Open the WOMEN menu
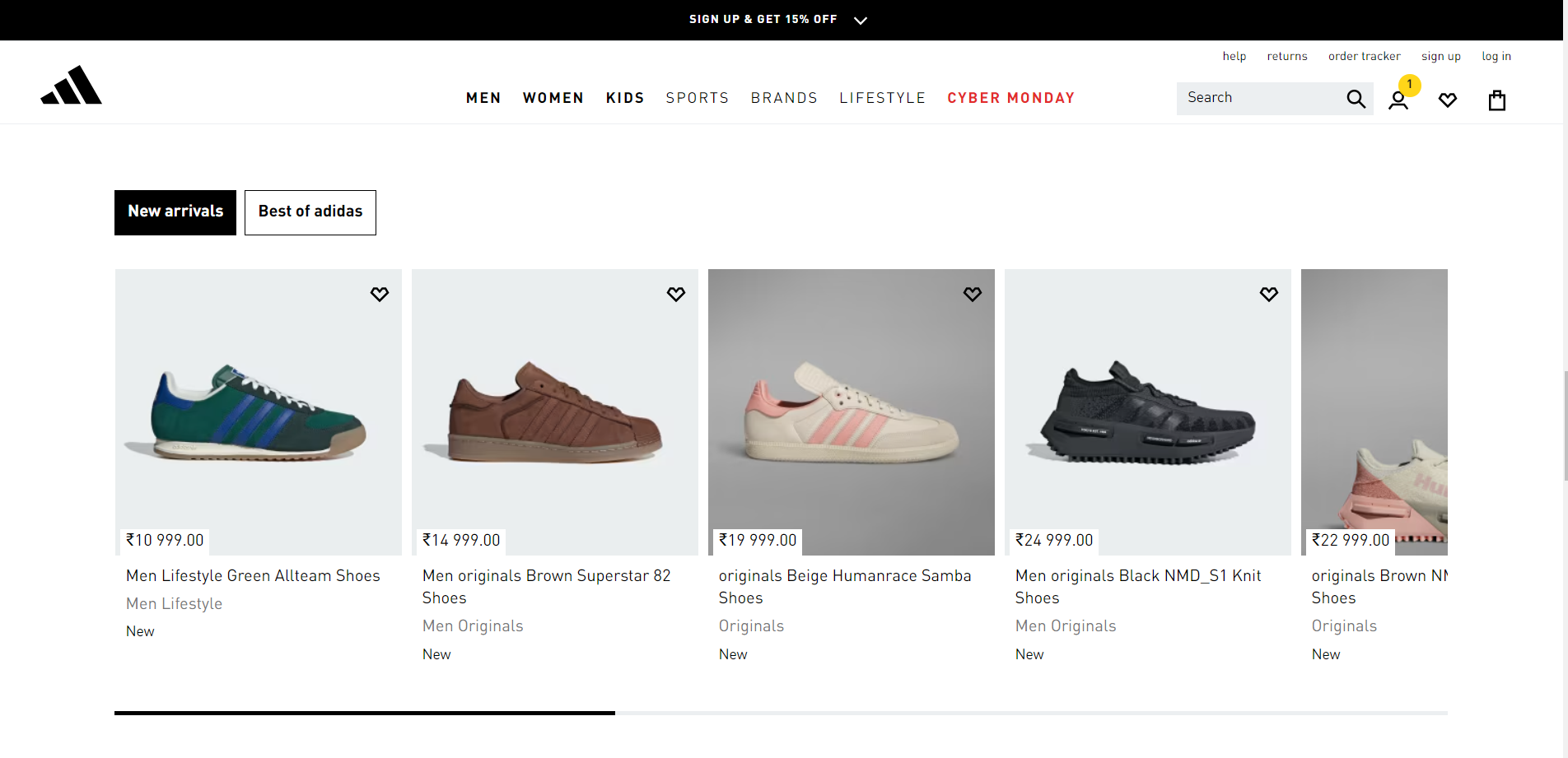 pyautogui.click(x=553, y=98)
